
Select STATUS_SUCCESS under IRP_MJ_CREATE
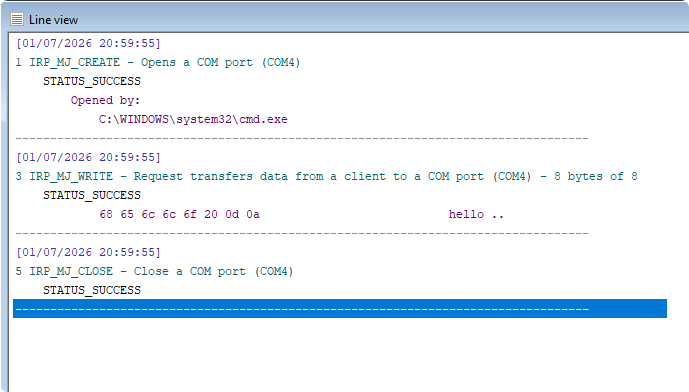[x=92, y=81]
